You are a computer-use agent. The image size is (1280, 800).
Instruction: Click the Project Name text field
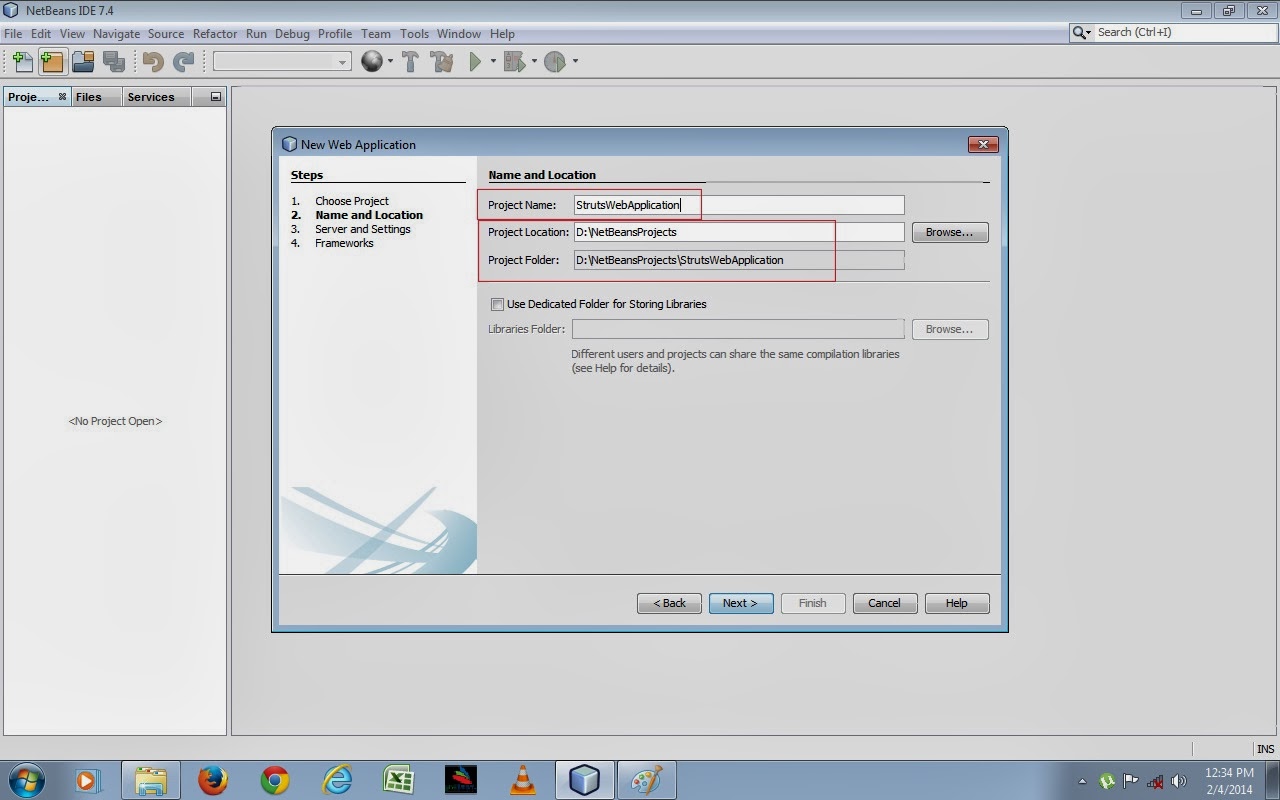click(x=738, y=205)
